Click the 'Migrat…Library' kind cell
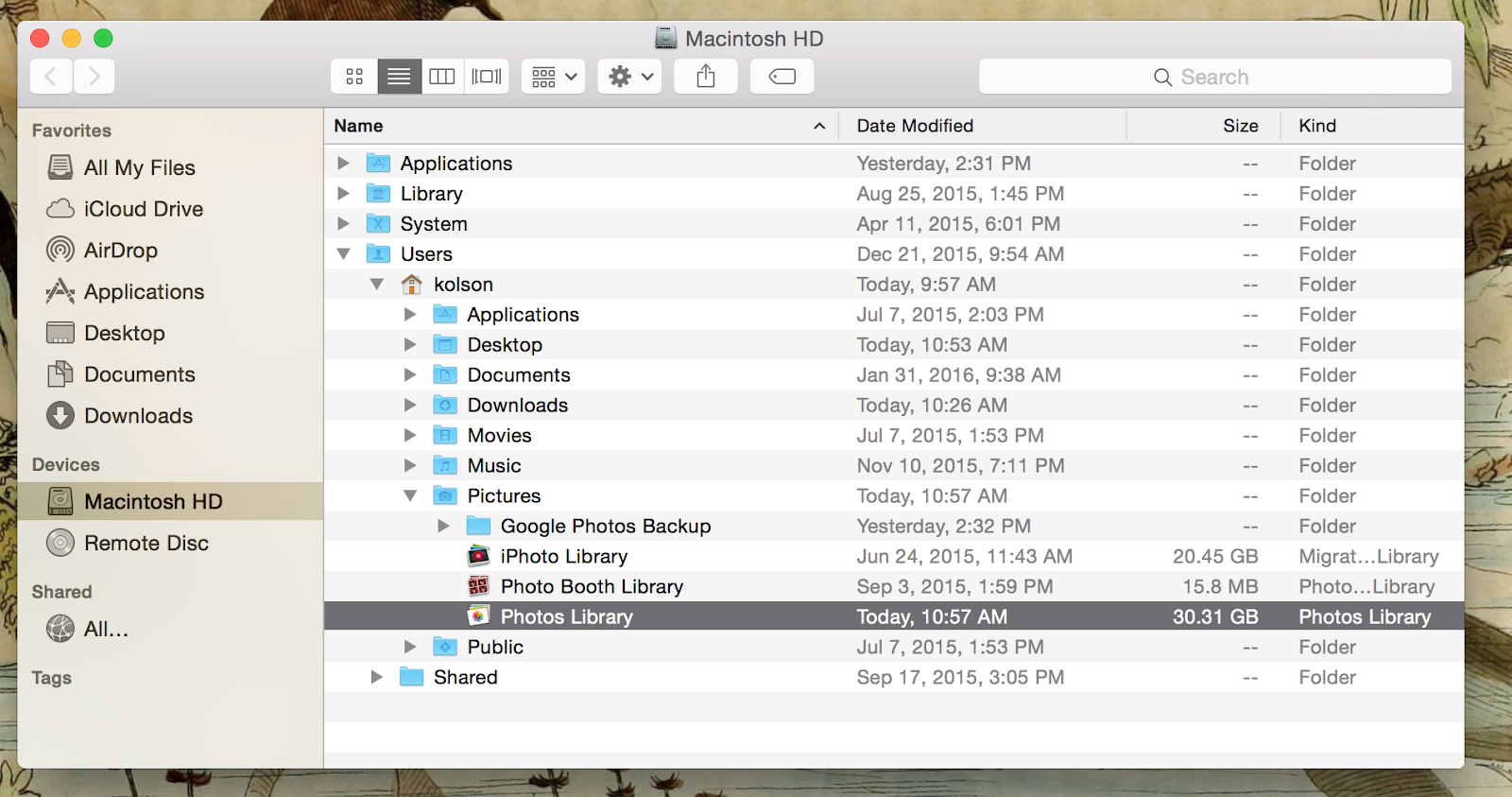Screen dimensions: 1512x797 point(1368,557)
